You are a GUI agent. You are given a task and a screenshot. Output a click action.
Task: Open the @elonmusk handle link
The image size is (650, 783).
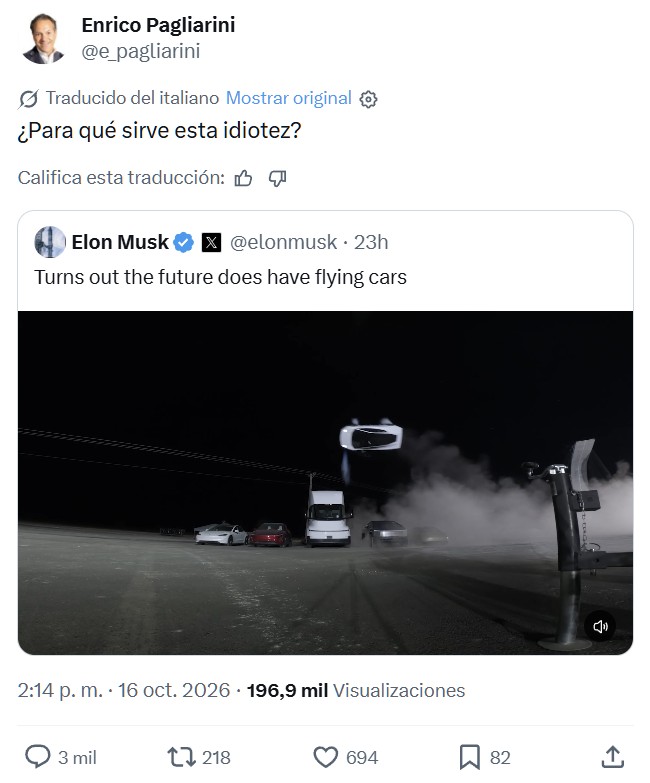click(283, 242)
